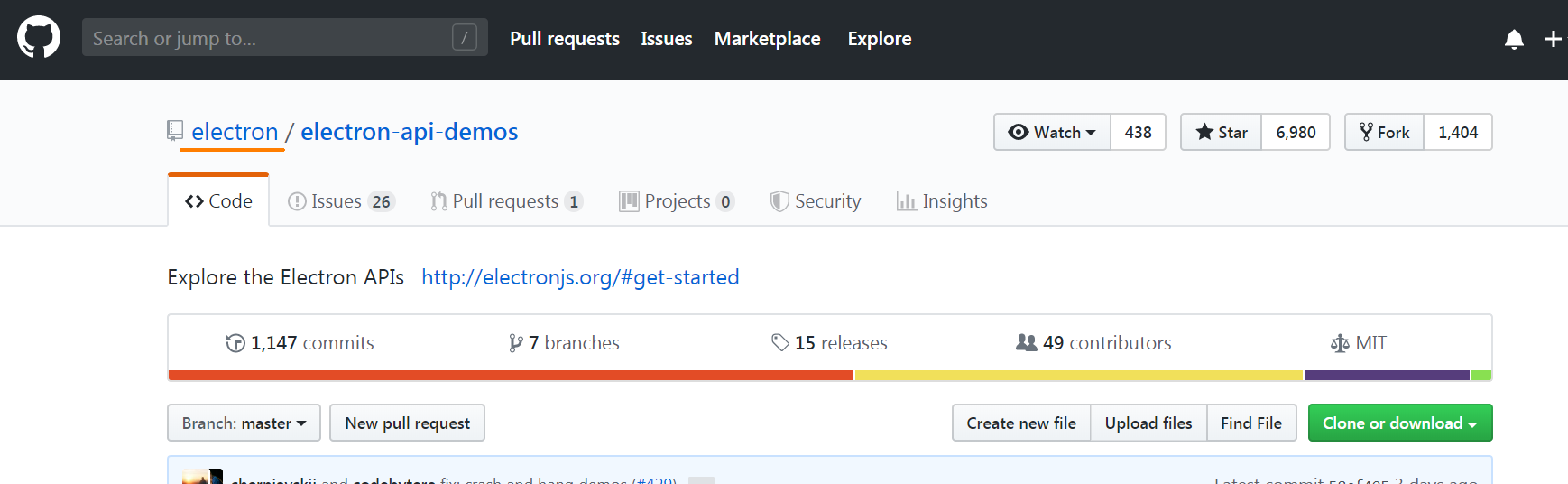Click the graph icon on Insights tab
Image resolution: width=1568 pixels, height=484 pixels.
906,201
